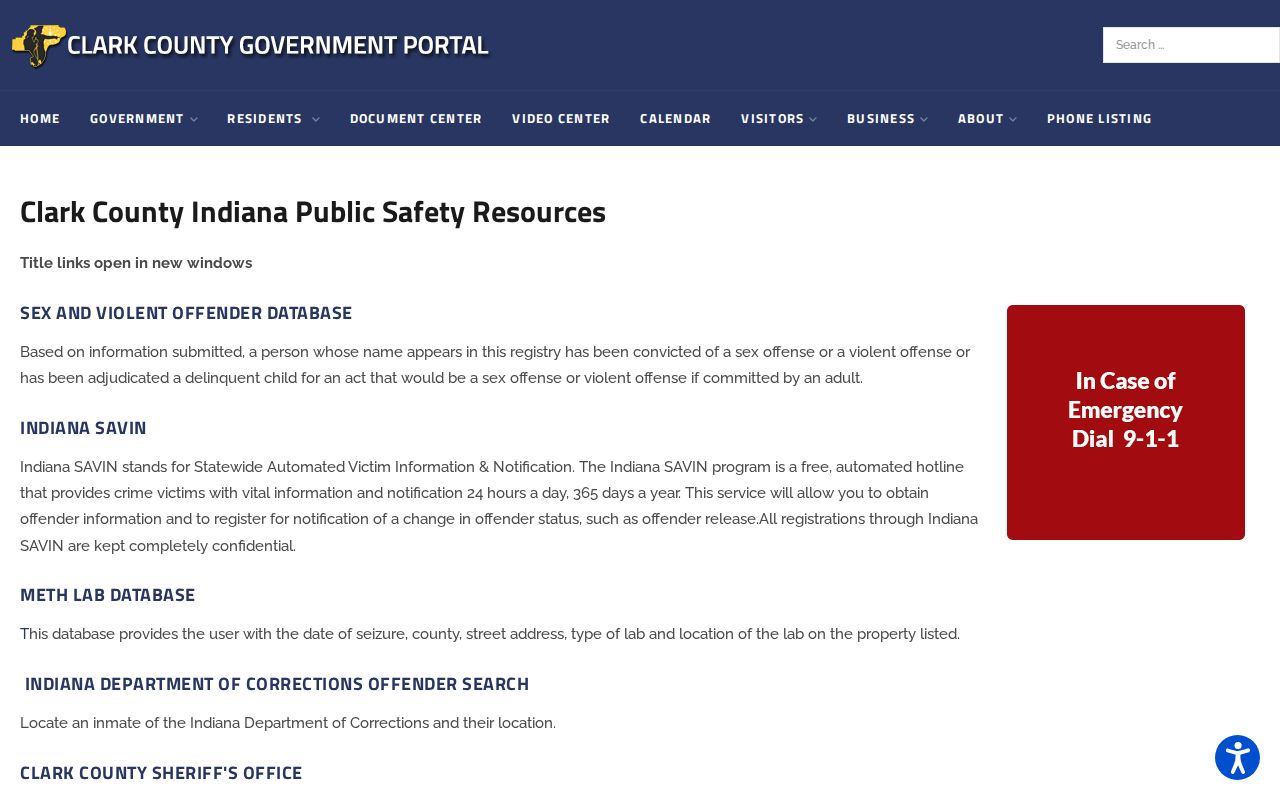
Task: Click the Public Safety Resources page heading
Action: (313, 212)
